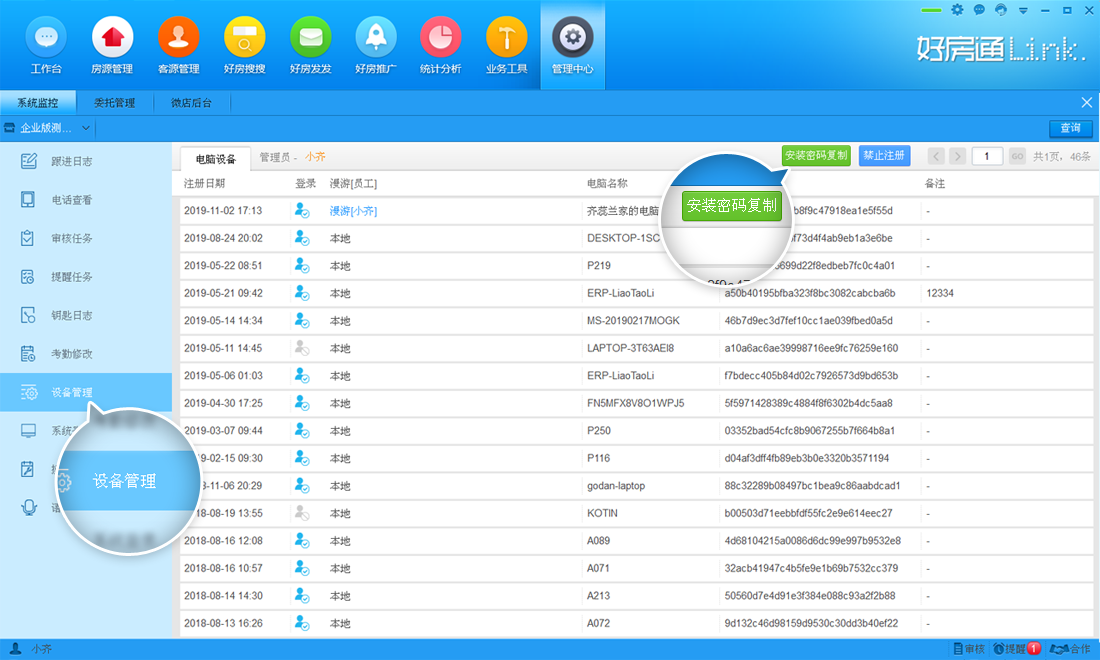Open the 审核 panel in the status bar

pos(970,648)
